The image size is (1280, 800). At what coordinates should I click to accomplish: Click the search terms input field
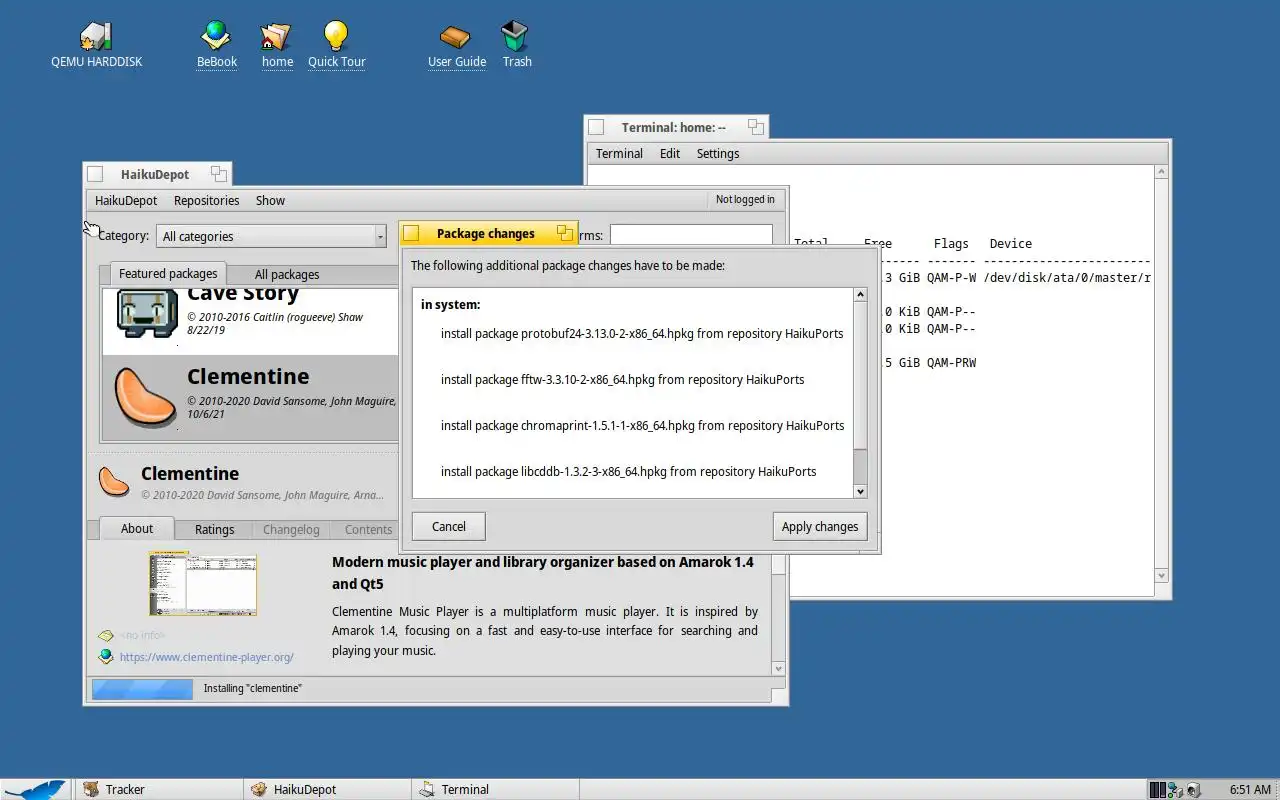point(691,235)
